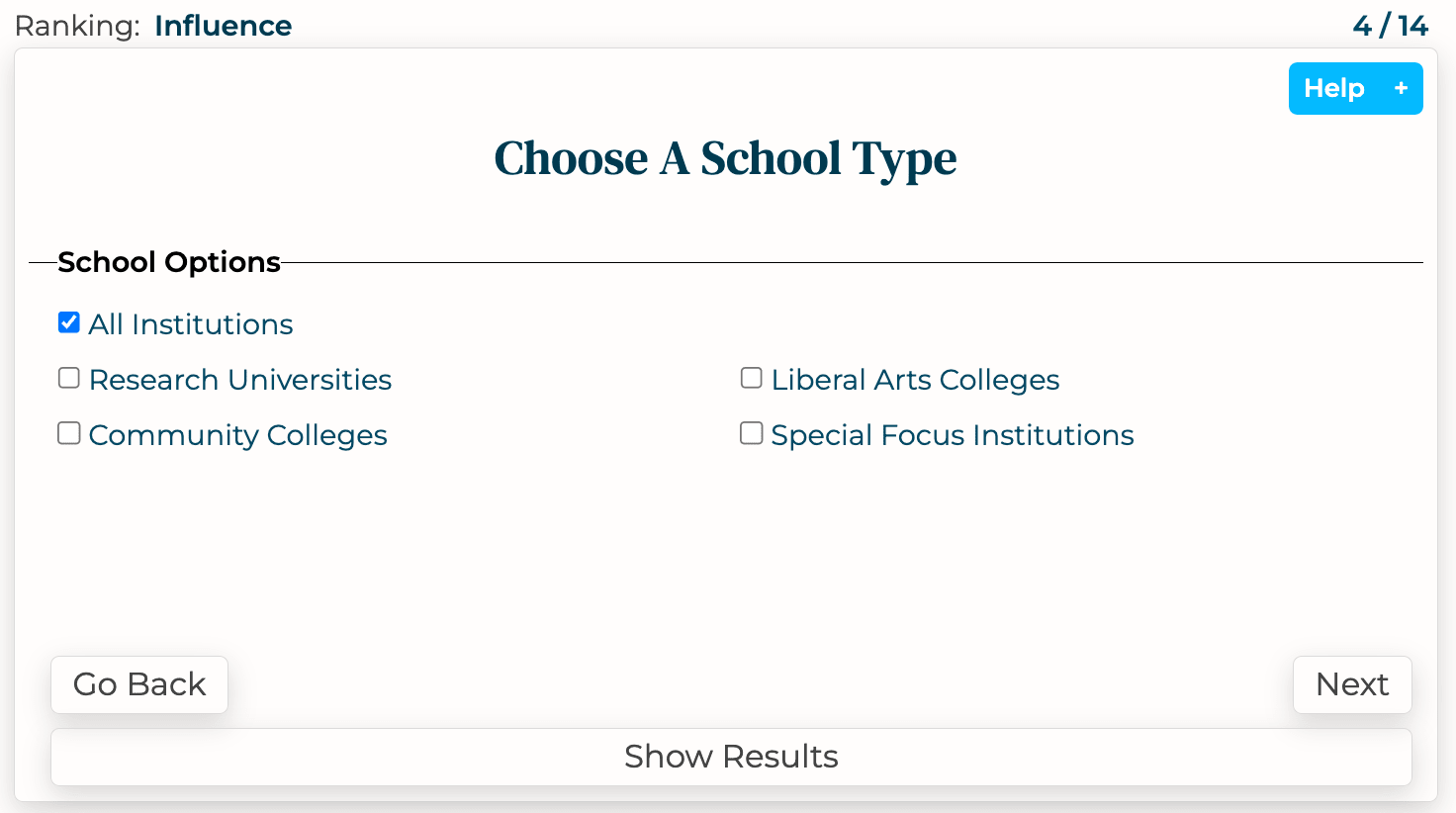
Task: Enable the Research Universities checkbox
Action: coord(68,377)
